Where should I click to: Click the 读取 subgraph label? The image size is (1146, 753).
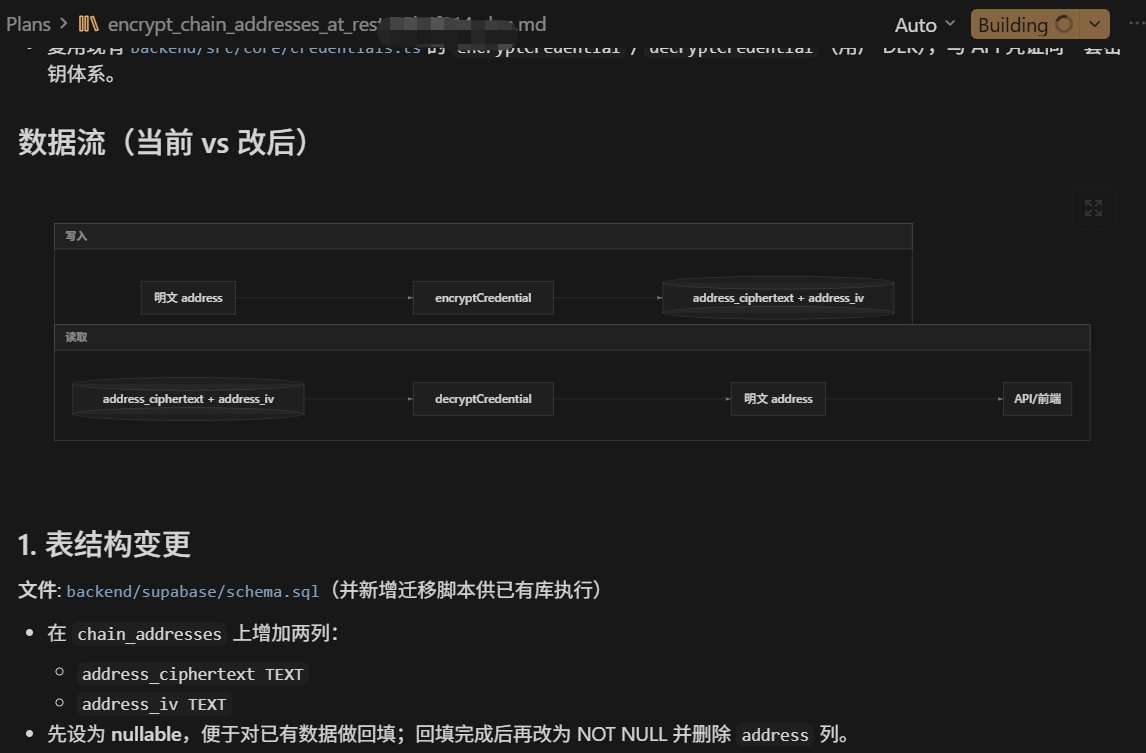tap(76, 337)
